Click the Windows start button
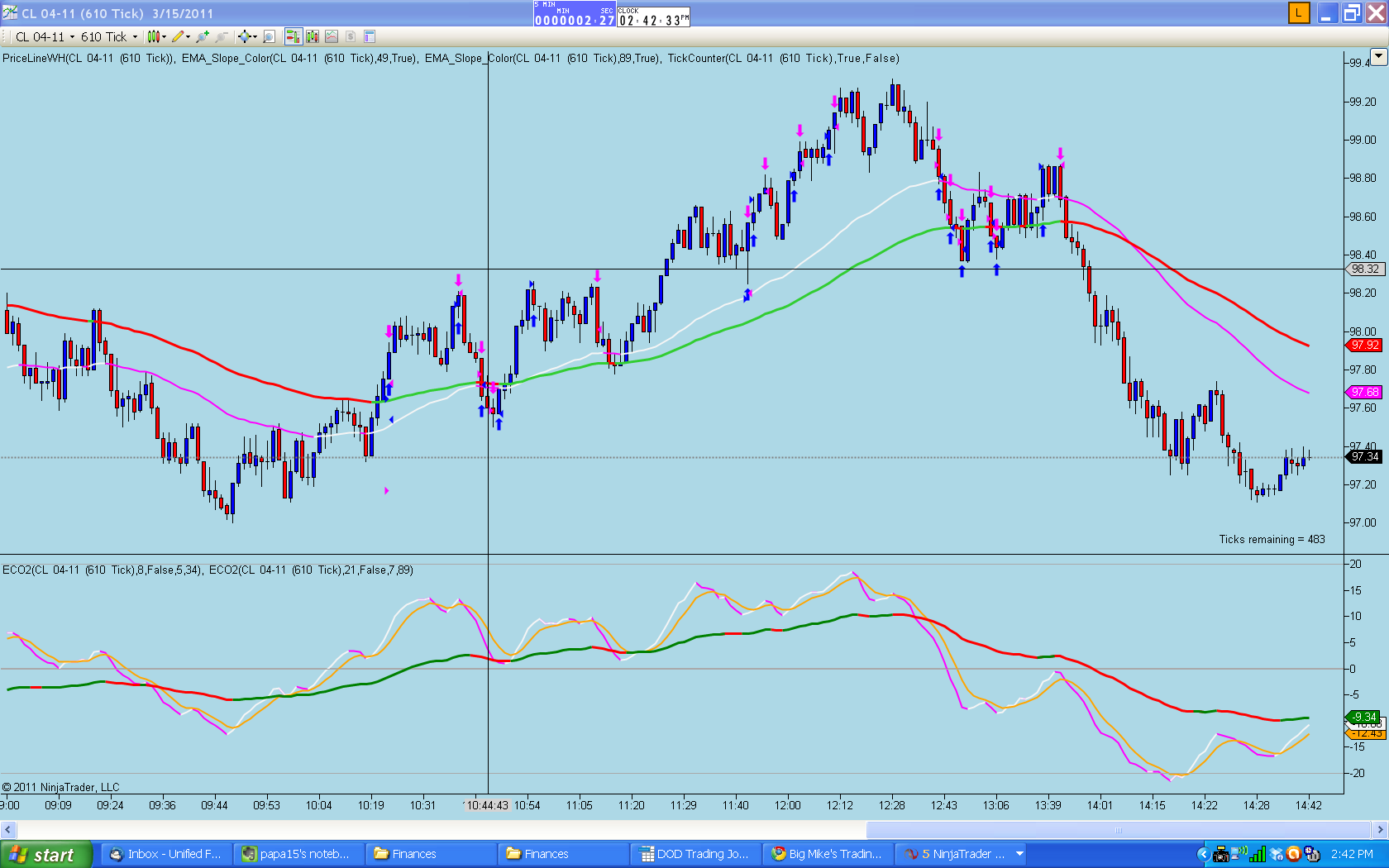Viewport: 1389px width, 868px height. click(45, 854)
